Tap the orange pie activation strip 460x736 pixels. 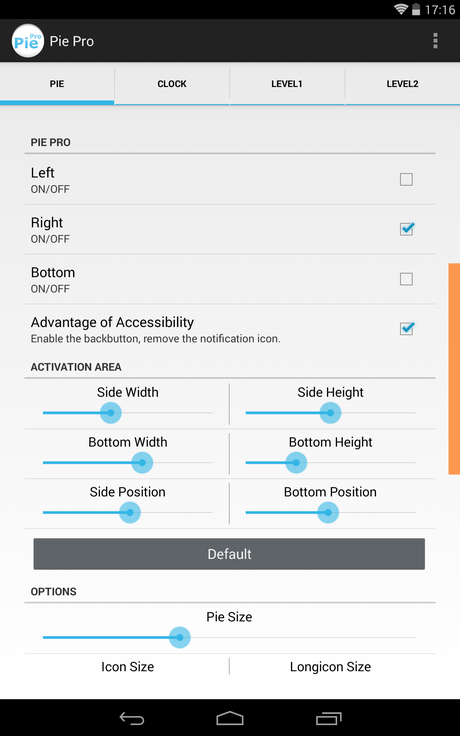click(454, 368)
